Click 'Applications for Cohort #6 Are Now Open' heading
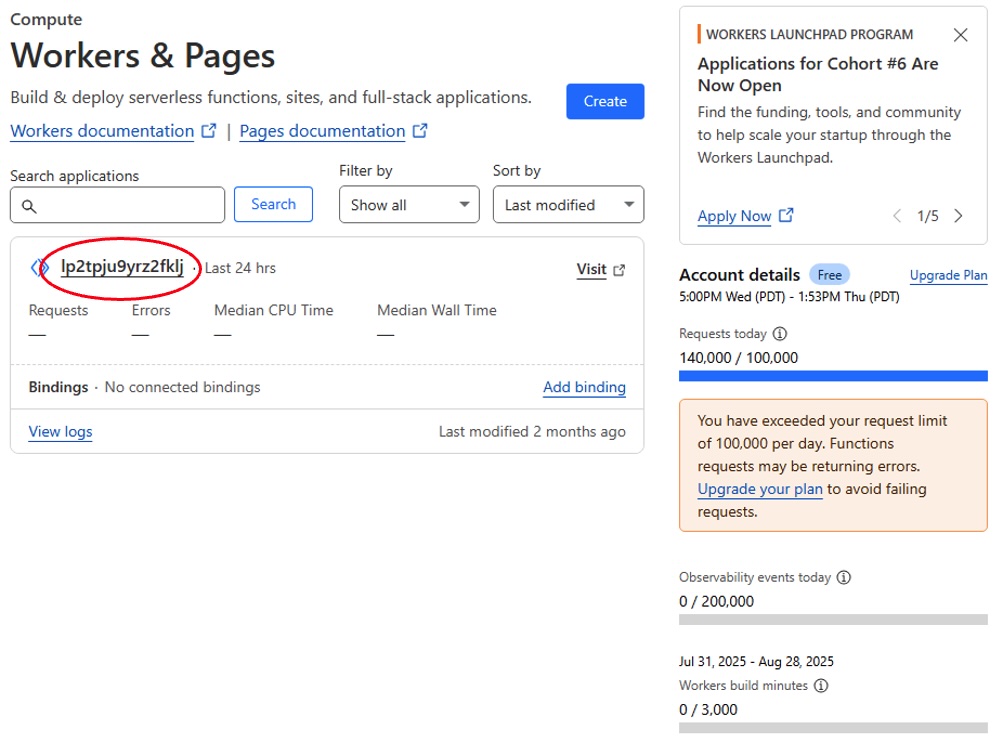995x745 pixels. (818, 74)
